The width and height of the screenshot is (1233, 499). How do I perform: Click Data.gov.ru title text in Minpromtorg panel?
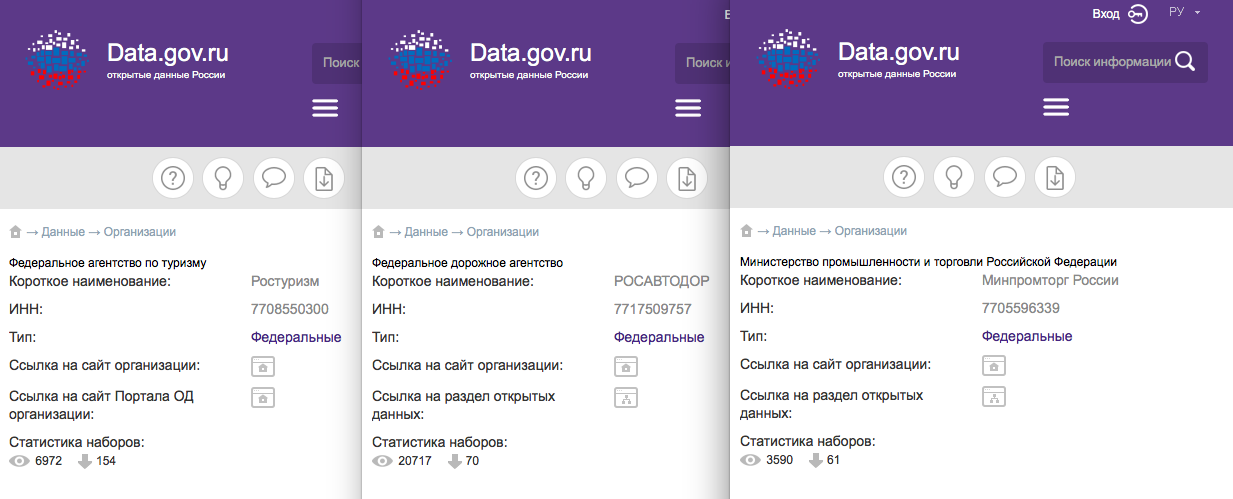tap(899, 52)
